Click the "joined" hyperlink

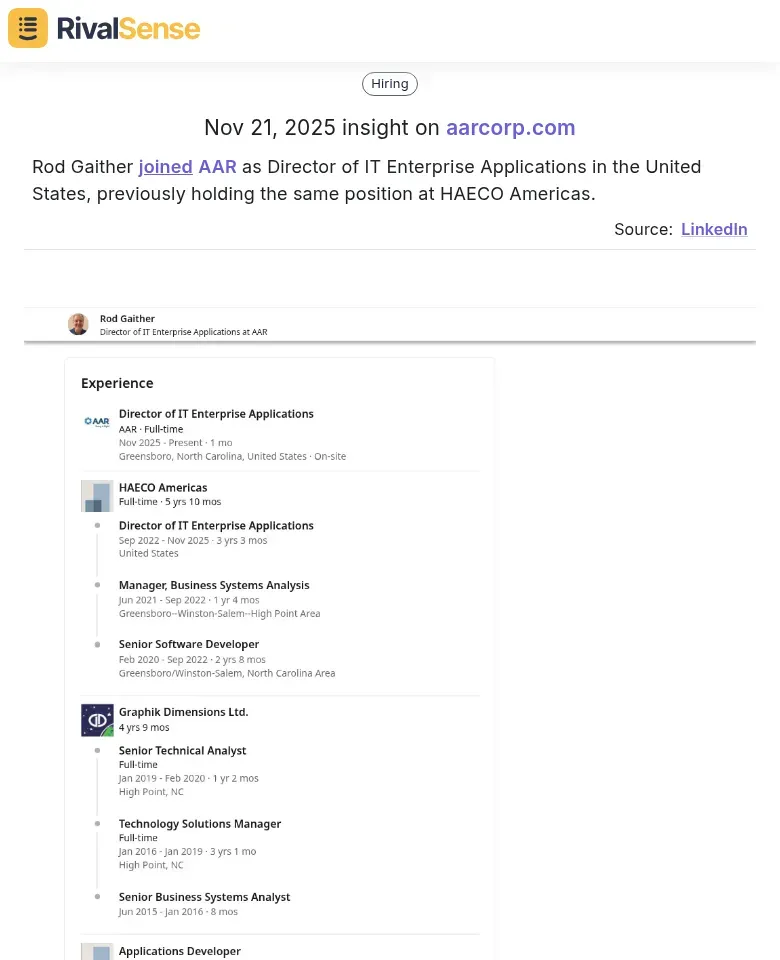click(165, 167)
